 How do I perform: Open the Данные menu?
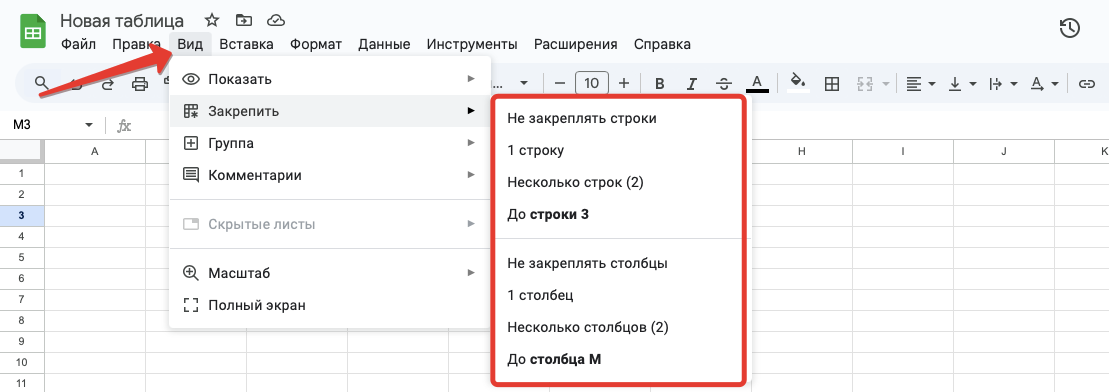tap(384, 44)
